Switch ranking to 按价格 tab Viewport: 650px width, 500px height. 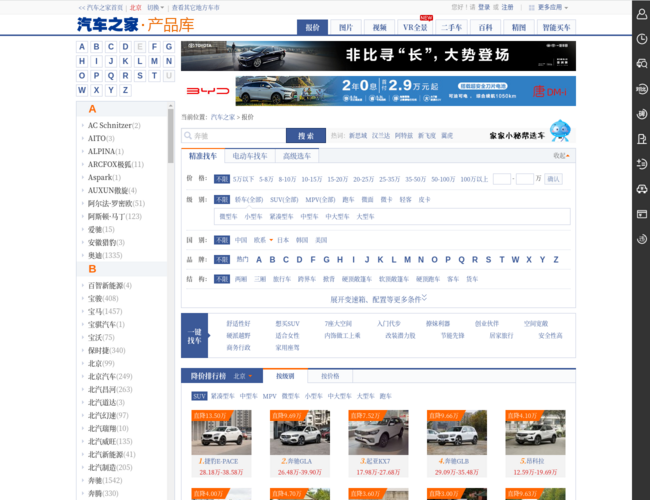coord(330,376)
